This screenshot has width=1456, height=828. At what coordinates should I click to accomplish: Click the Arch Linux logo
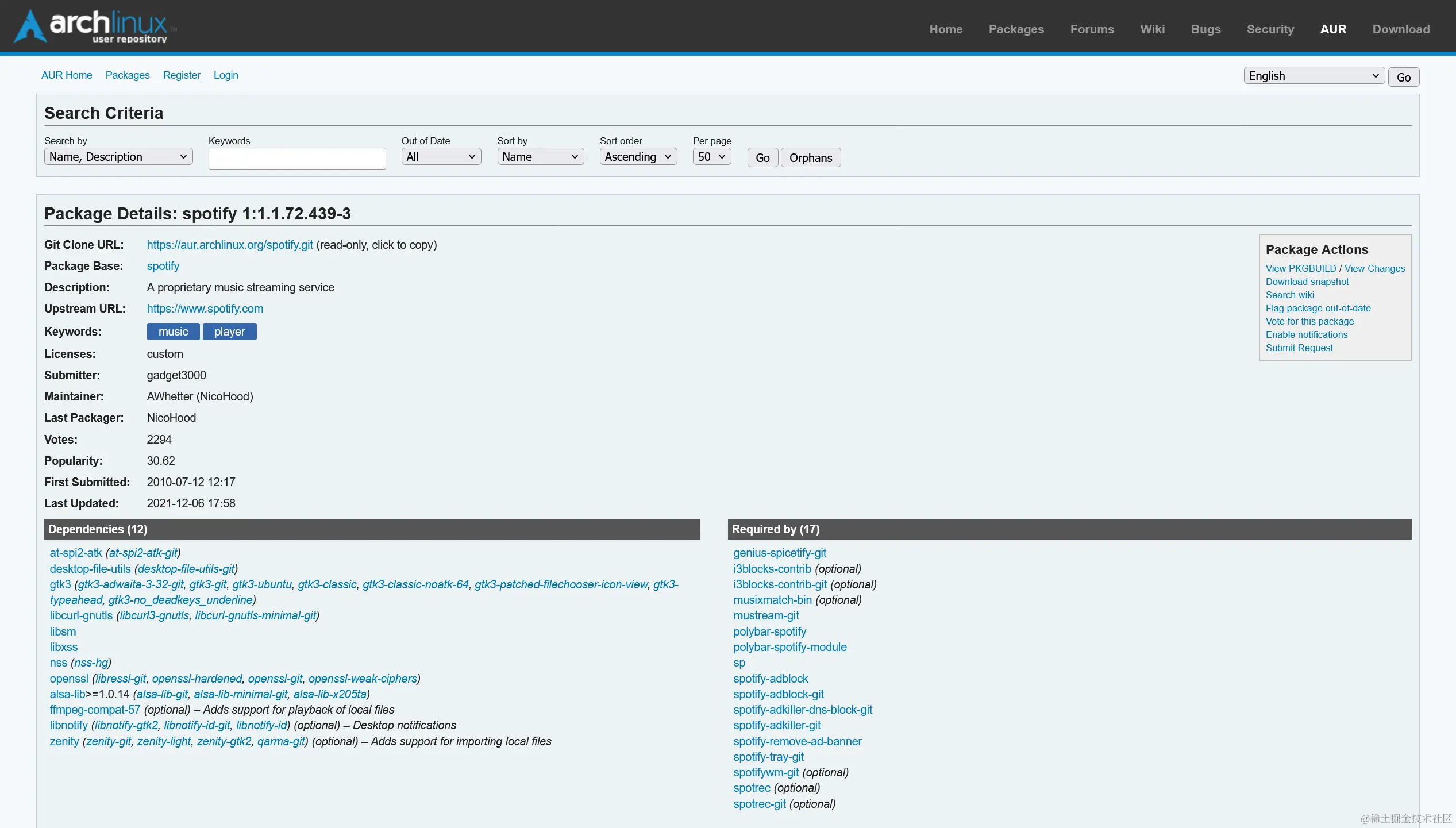[x=95, y=26]
